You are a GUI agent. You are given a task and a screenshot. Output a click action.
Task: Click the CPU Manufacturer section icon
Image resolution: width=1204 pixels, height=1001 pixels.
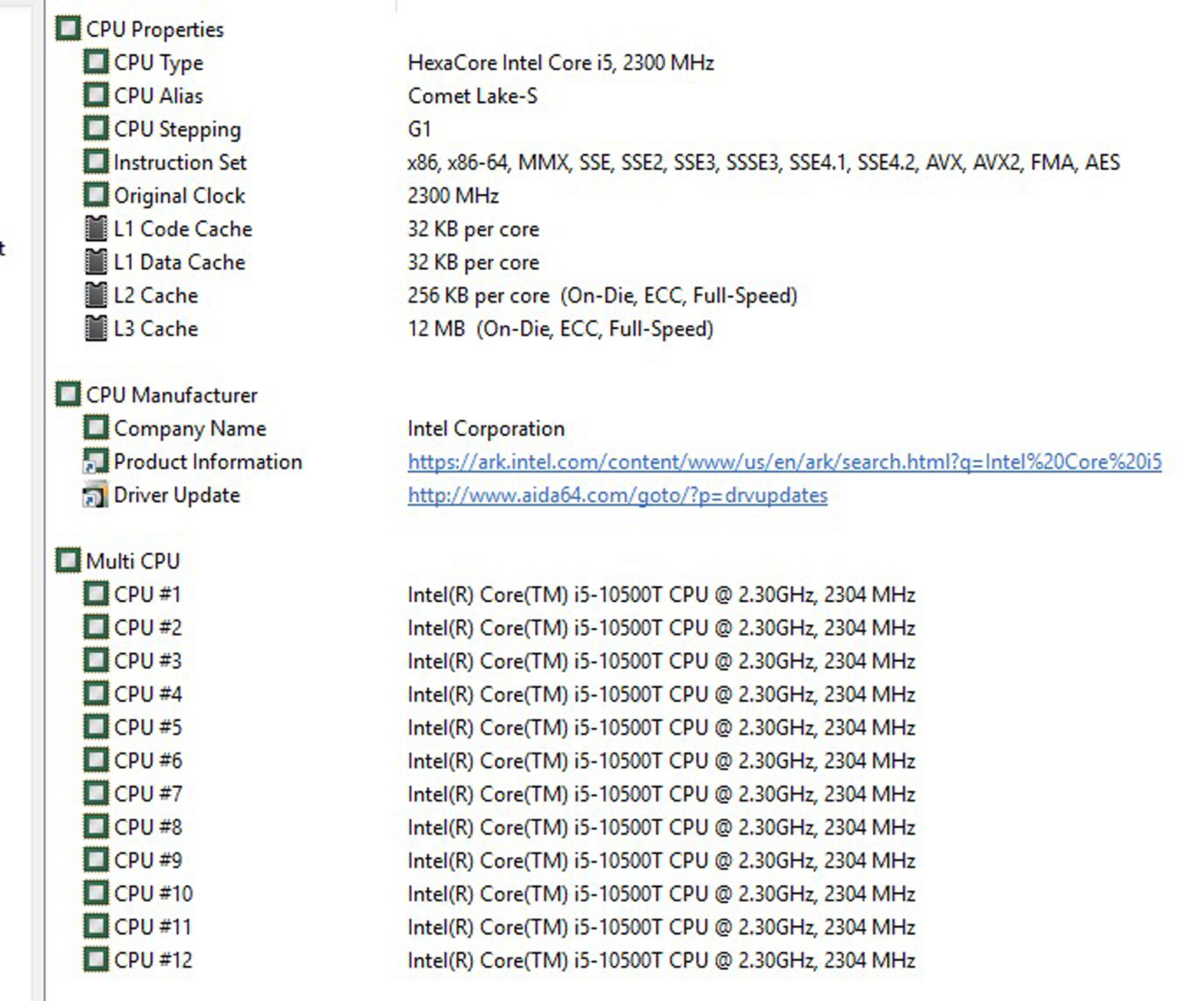point(67,394)
